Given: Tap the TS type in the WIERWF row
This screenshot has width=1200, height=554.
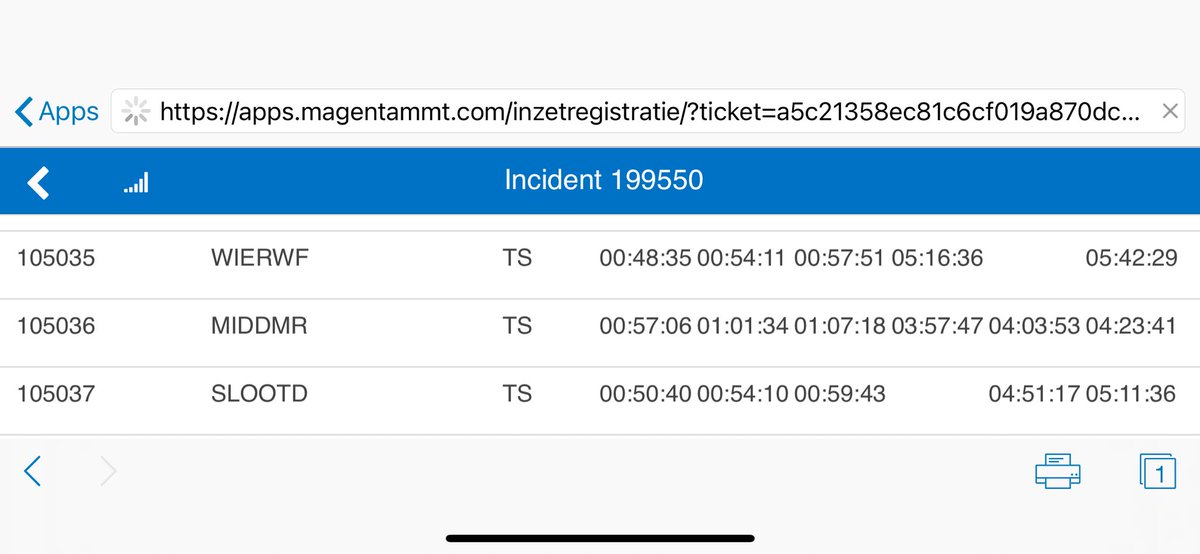Looking at the screenshot, I should point(517,259).
